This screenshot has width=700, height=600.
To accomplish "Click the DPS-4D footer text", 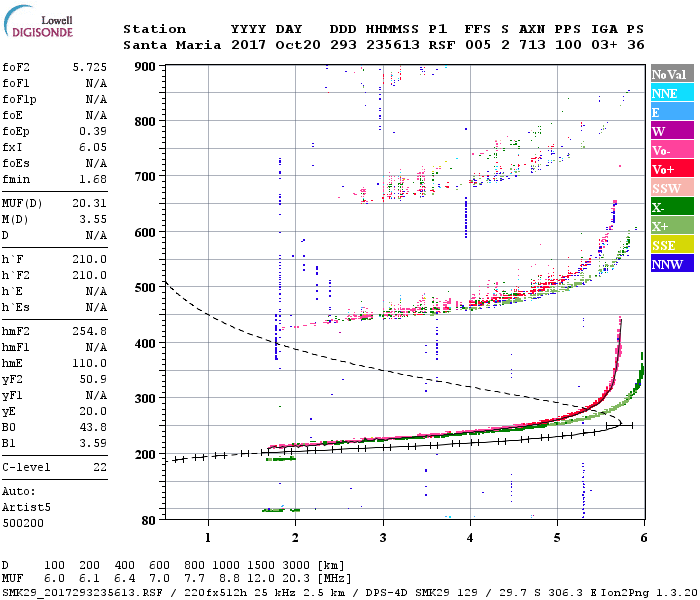I will click(387, 593).
